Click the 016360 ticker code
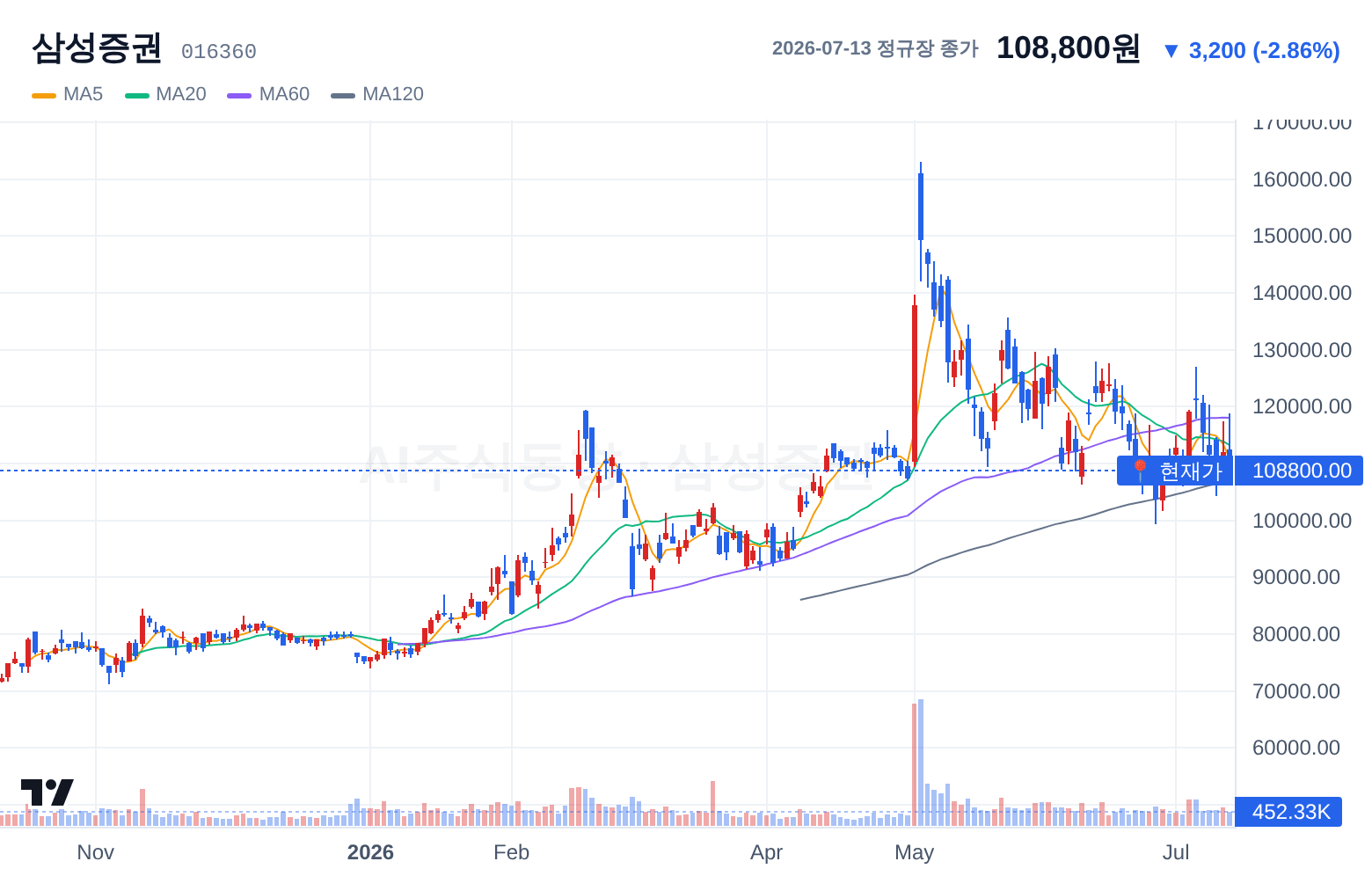This screenshot has width=1372, height=876. coord(219,52)
